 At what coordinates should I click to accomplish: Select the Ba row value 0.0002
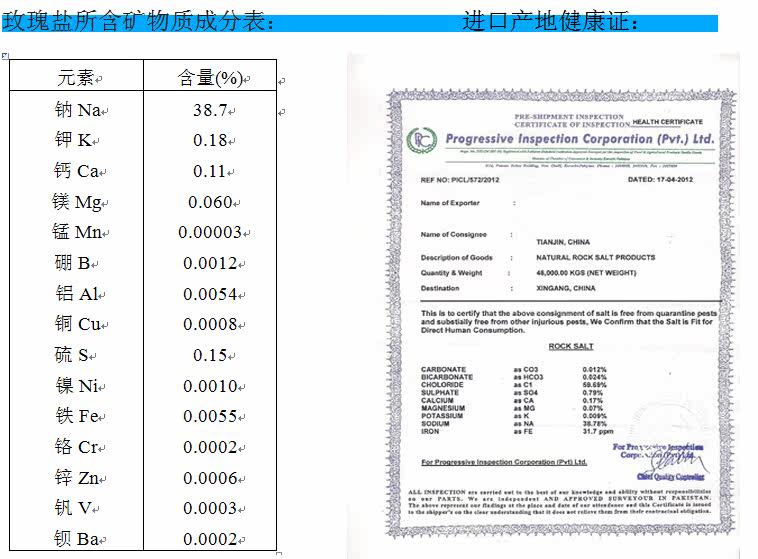(x=210, y=539)
